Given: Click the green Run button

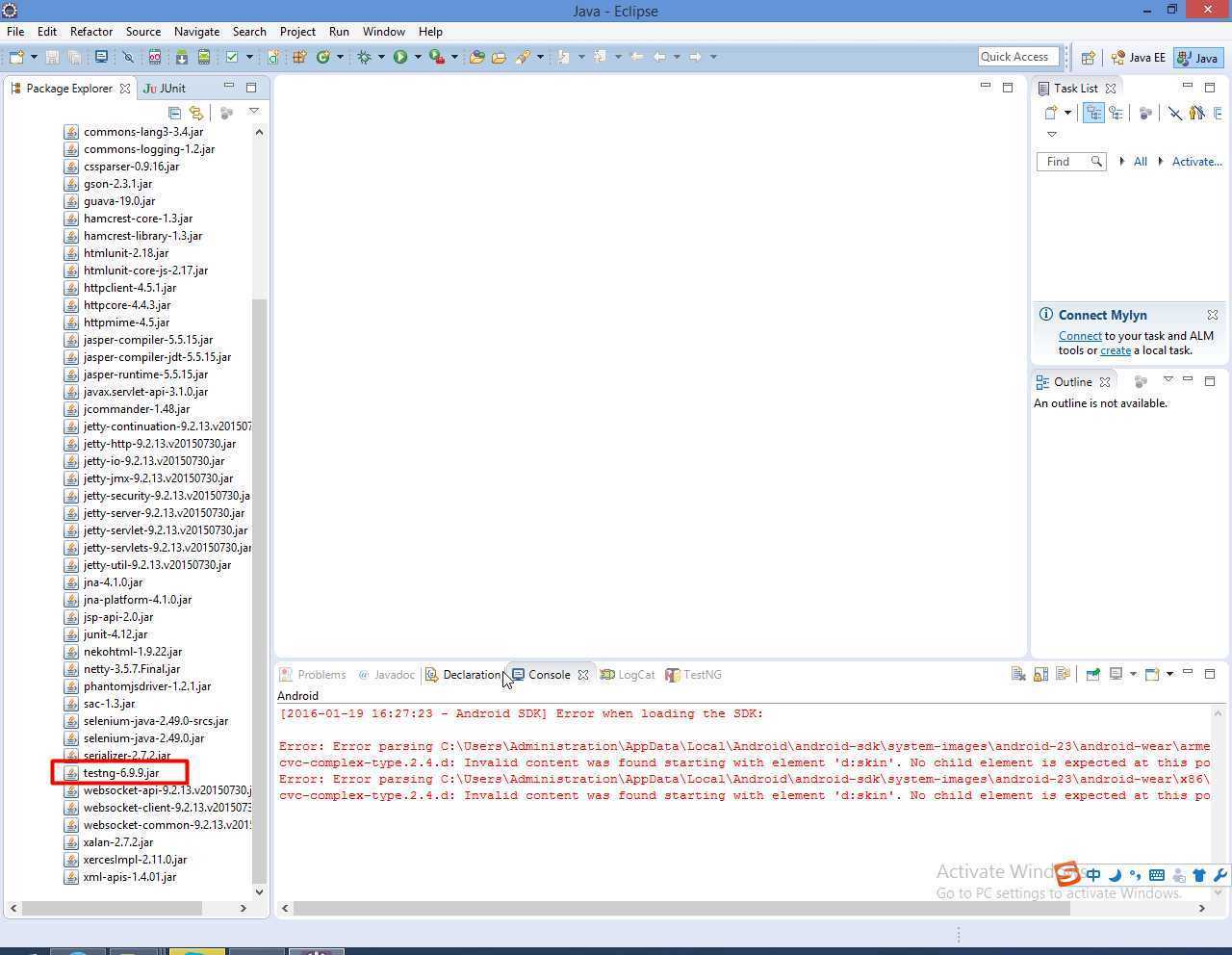Looking at the screenshot, I should (x=400, y=57).
